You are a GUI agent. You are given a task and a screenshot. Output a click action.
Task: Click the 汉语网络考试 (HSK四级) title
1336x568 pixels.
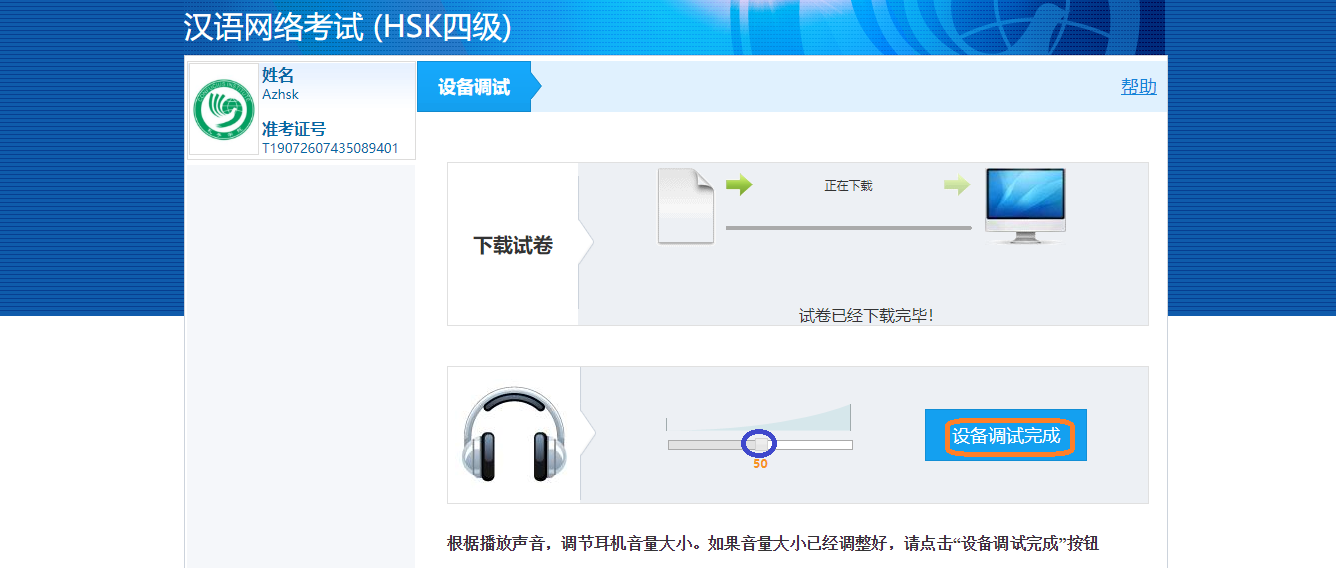[347, 27]
